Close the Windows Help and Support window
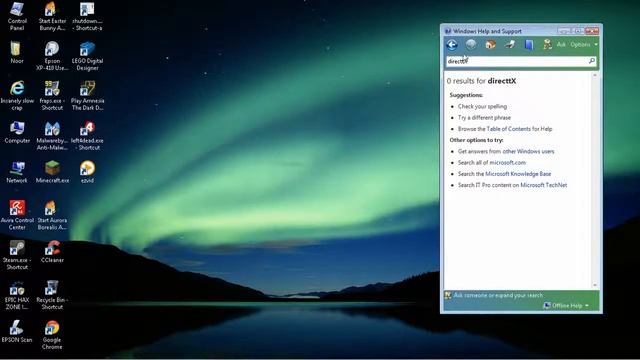Screen dimensions: 640x360 coord(592,31)
